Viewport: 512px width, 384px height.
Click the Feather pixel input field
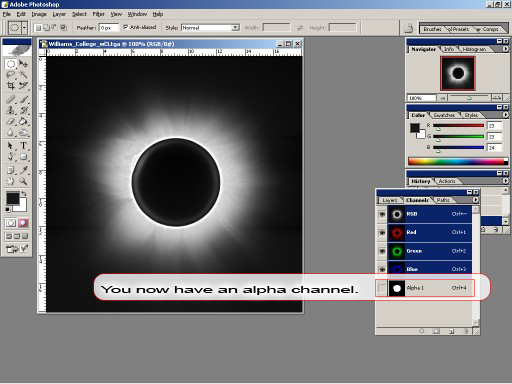(109, 28)
